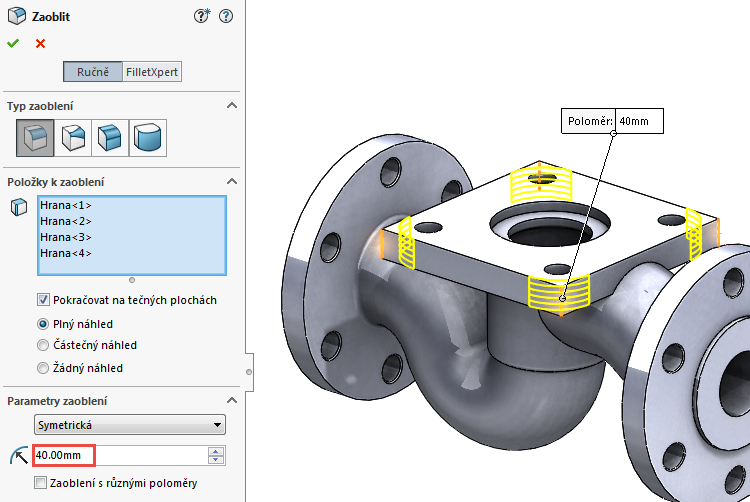Screen dimensions: 750x502
Task: Collapse the Parametry zaoblení section
Action: (x=232, y=401)
